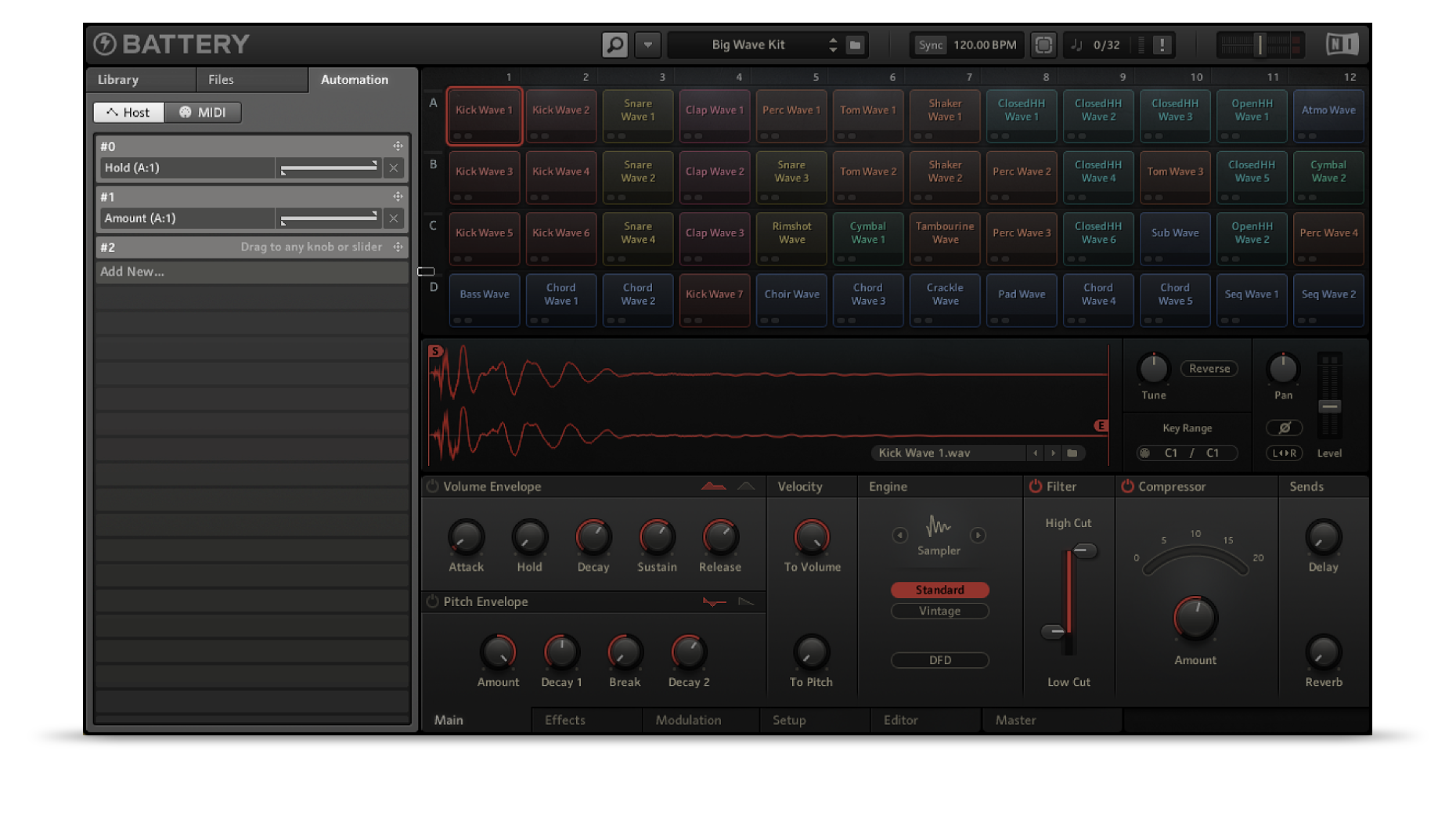Image resolution: width=1456 pixels, height=830 pixels.
Task: Enable the Volume Envelope power switch
Action: tap(432, 486)
